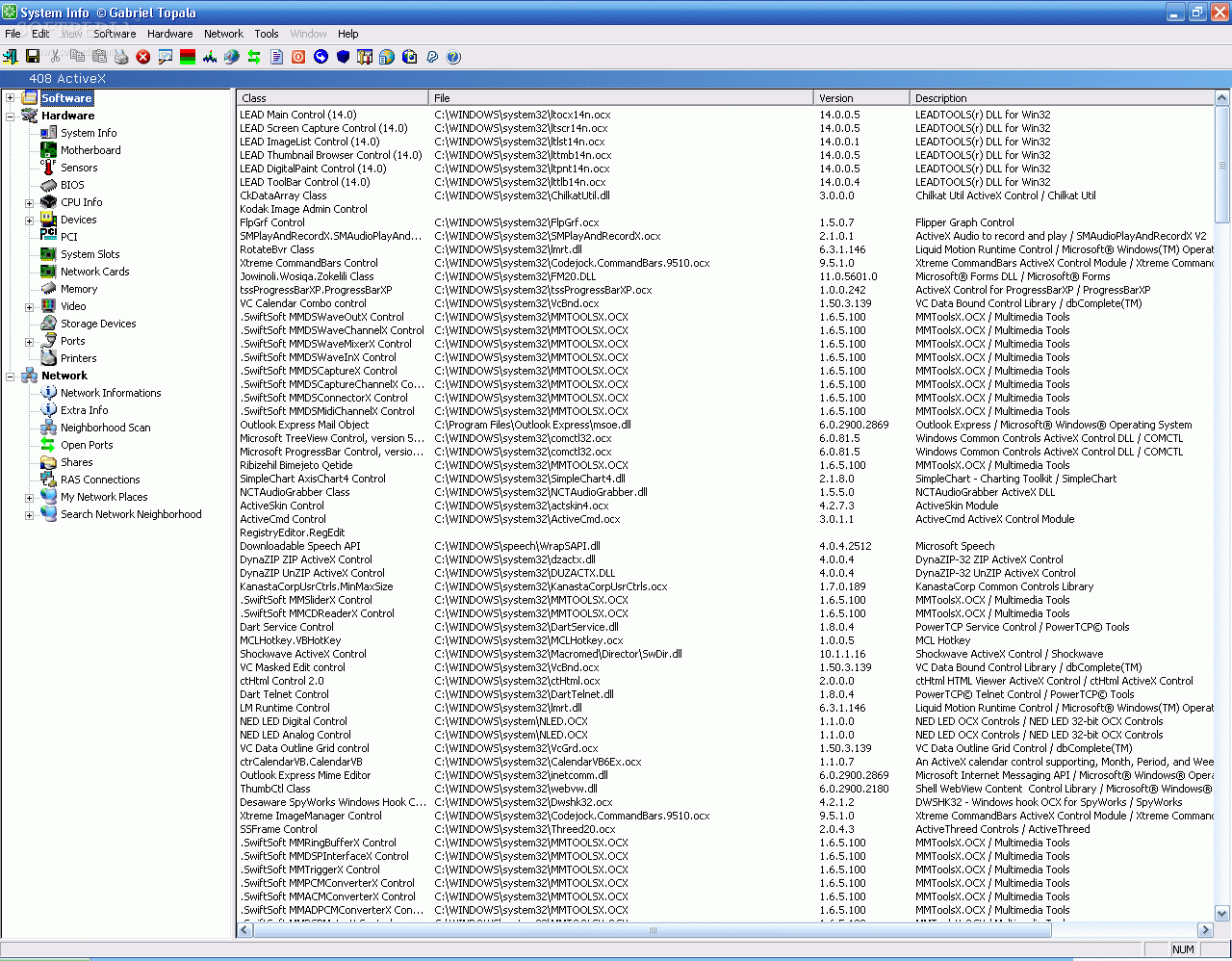Click the chip icon next to BIOS

click(x=48, y=185)
